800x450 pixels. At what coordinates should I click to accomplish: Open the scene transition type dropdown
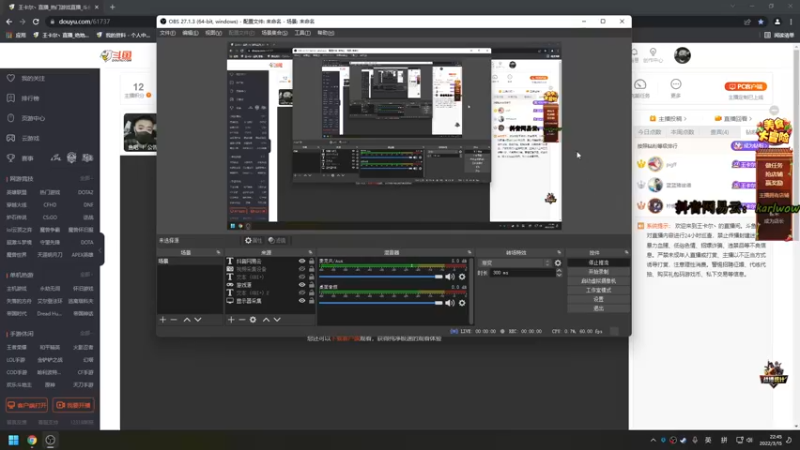click(515, 263)
